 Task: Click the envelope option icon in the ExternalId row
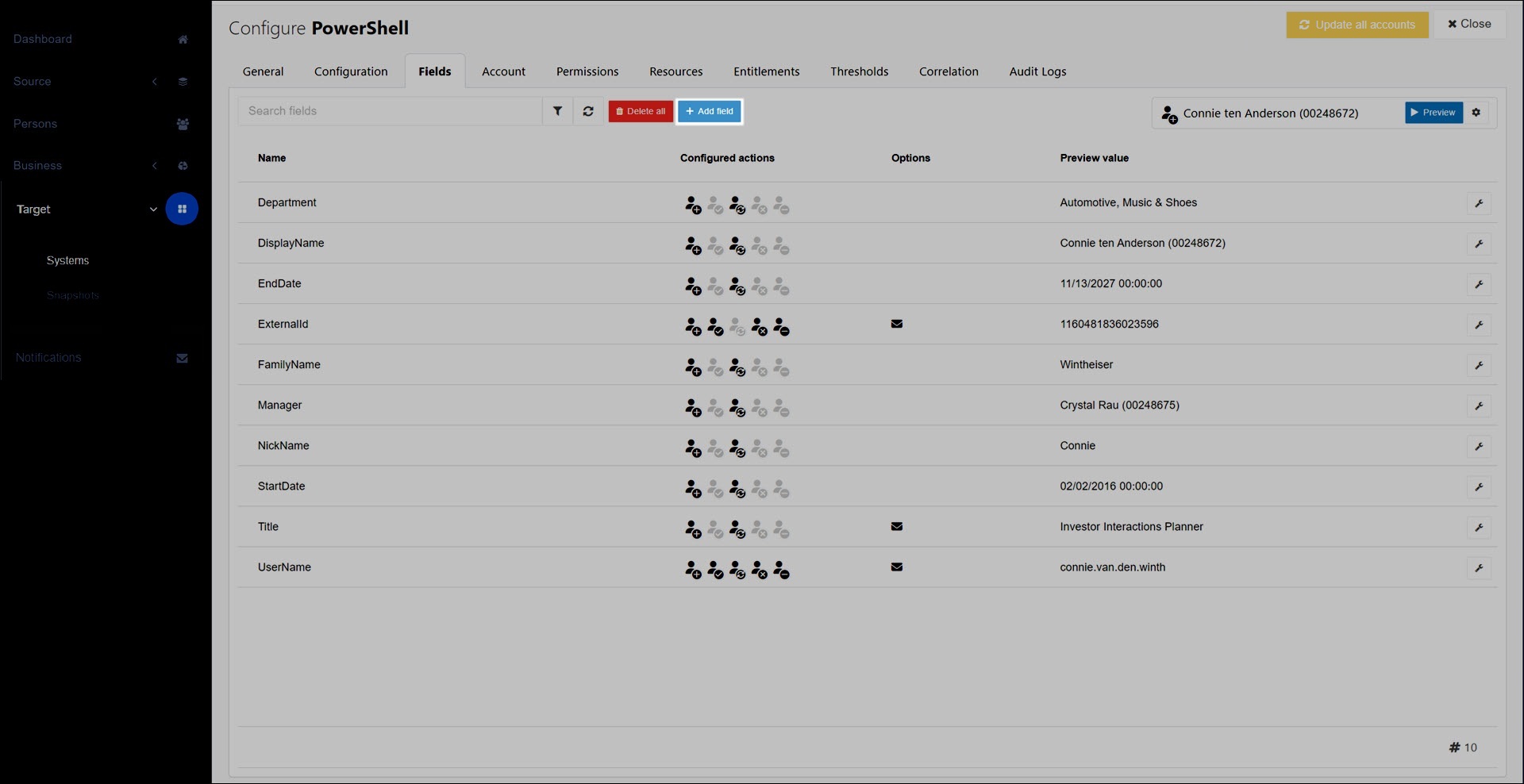pyautogui.click(x=897, y=324)
